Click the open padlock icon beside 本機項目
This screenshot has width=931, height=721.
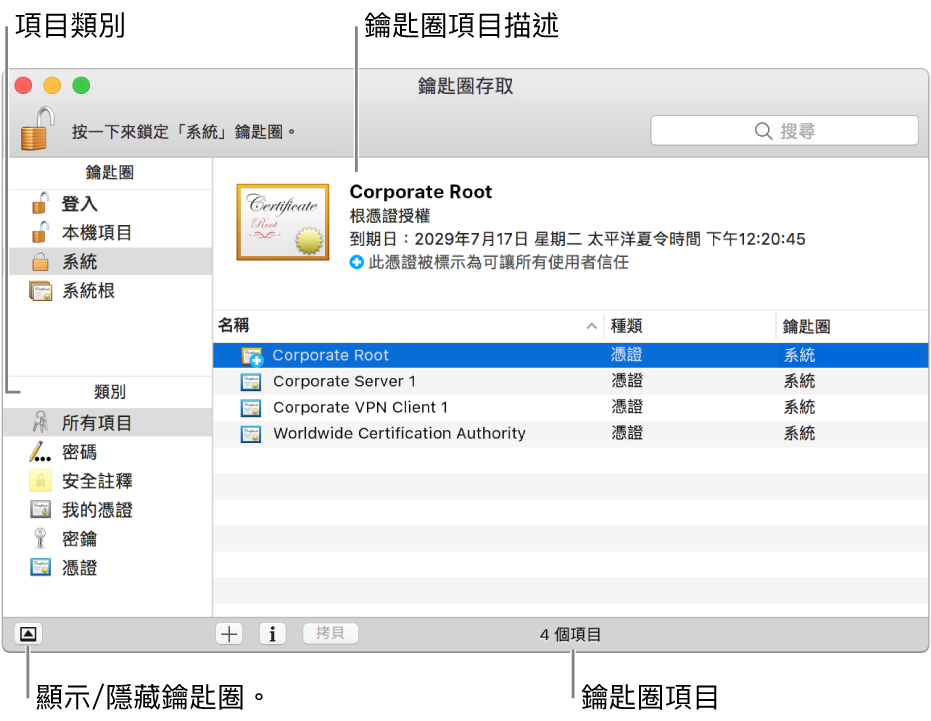pyautogui.click(x=40, y=232)
